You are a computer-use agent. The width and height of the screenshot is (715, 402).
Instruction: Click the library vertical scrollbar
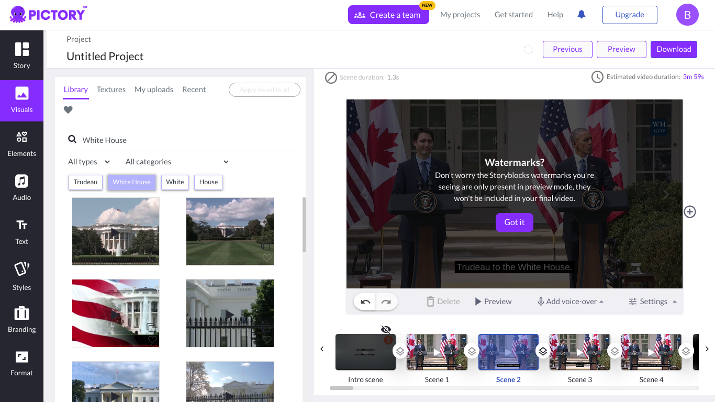(304, 225)
